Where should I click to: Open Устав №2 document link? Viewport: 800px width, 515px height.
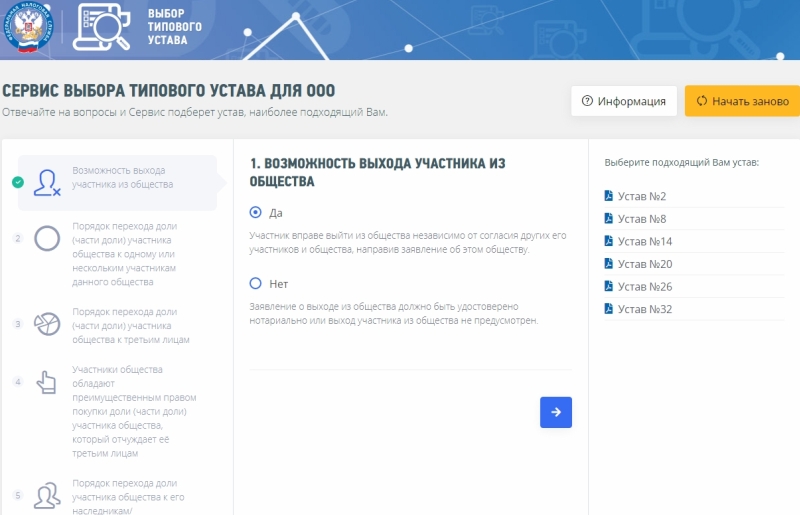click(642, 196)
